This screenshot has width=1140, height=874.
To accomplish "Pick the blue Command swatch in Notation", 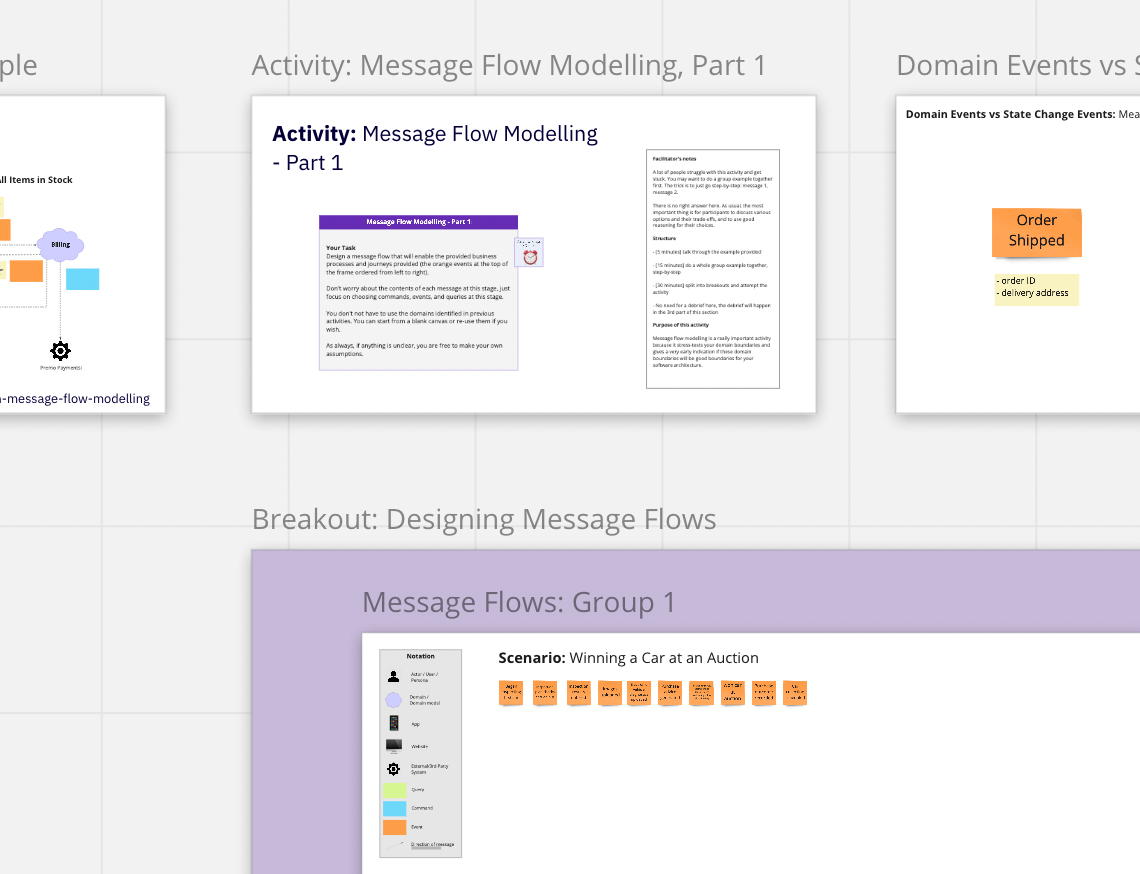I will pos(395,808).
